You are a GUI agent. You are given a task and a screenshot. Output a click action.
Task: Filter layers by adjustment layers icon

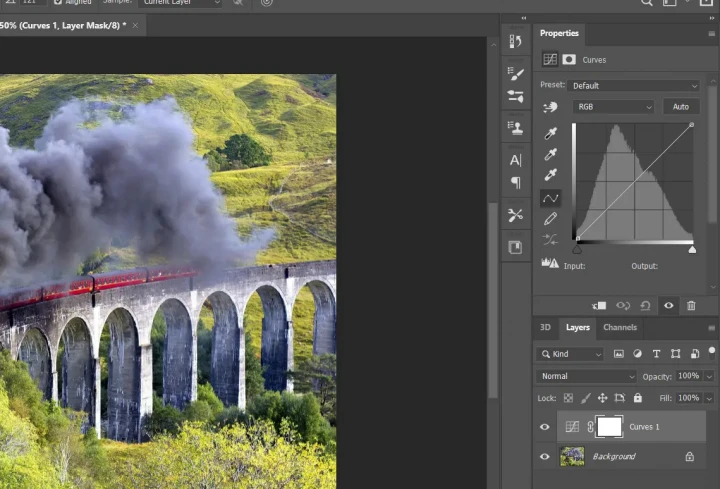(x=637, y=354)
